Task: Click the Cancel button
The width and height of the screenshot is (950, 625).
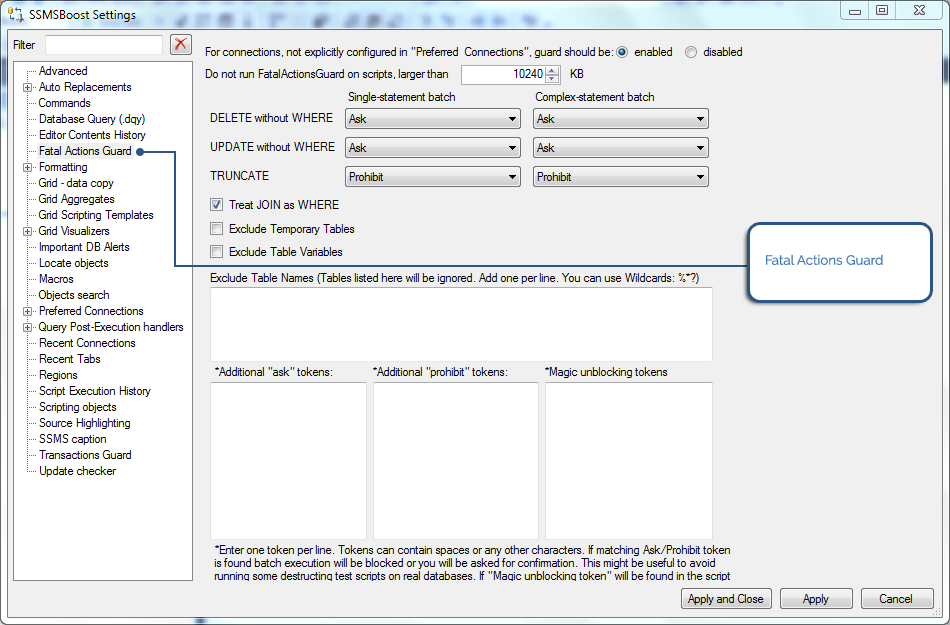Action: pos(896,599)
